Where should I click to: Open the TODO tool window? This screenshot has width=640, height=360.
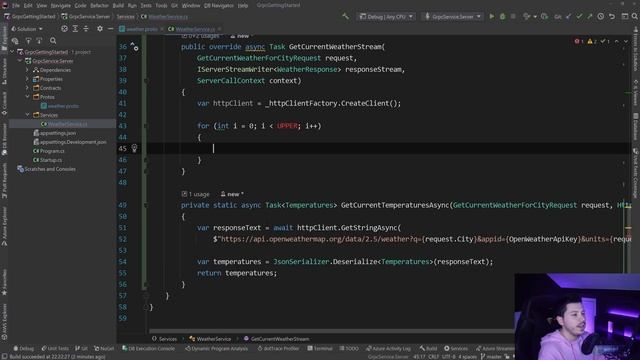click(349, 349)
